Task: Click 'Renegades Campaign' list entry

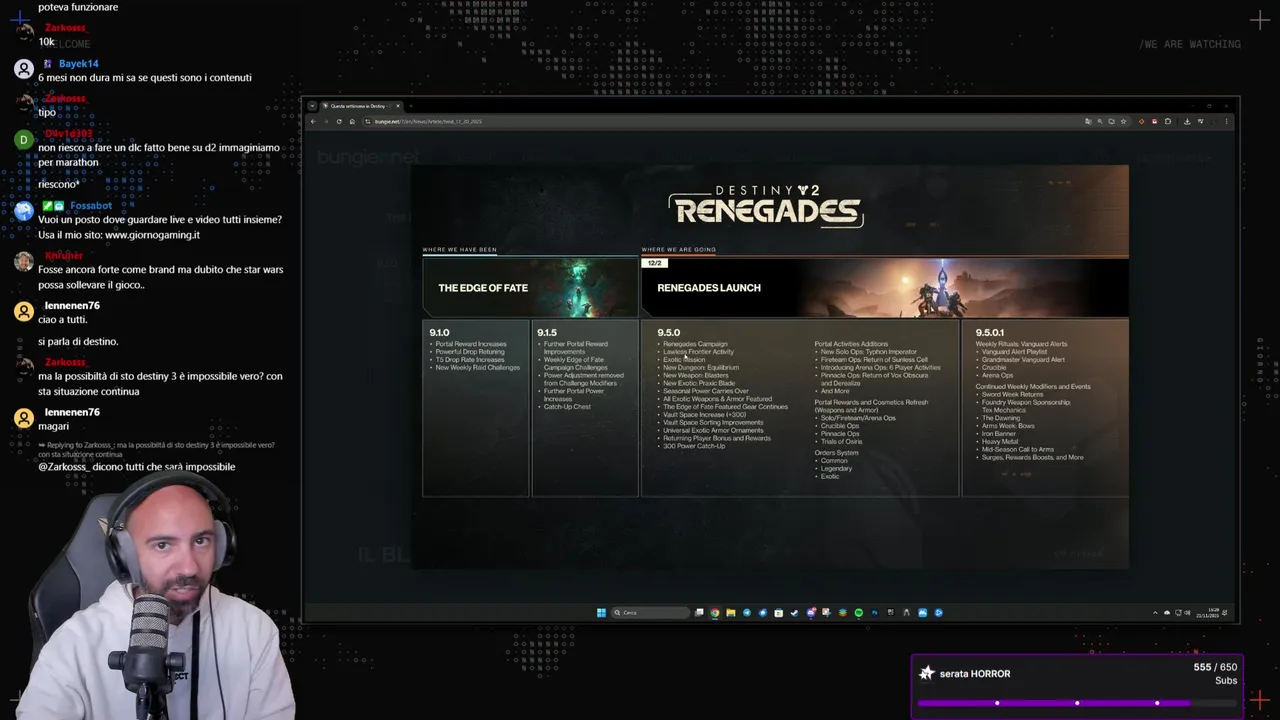Action: pyautogui.click(x=695, y=344)
